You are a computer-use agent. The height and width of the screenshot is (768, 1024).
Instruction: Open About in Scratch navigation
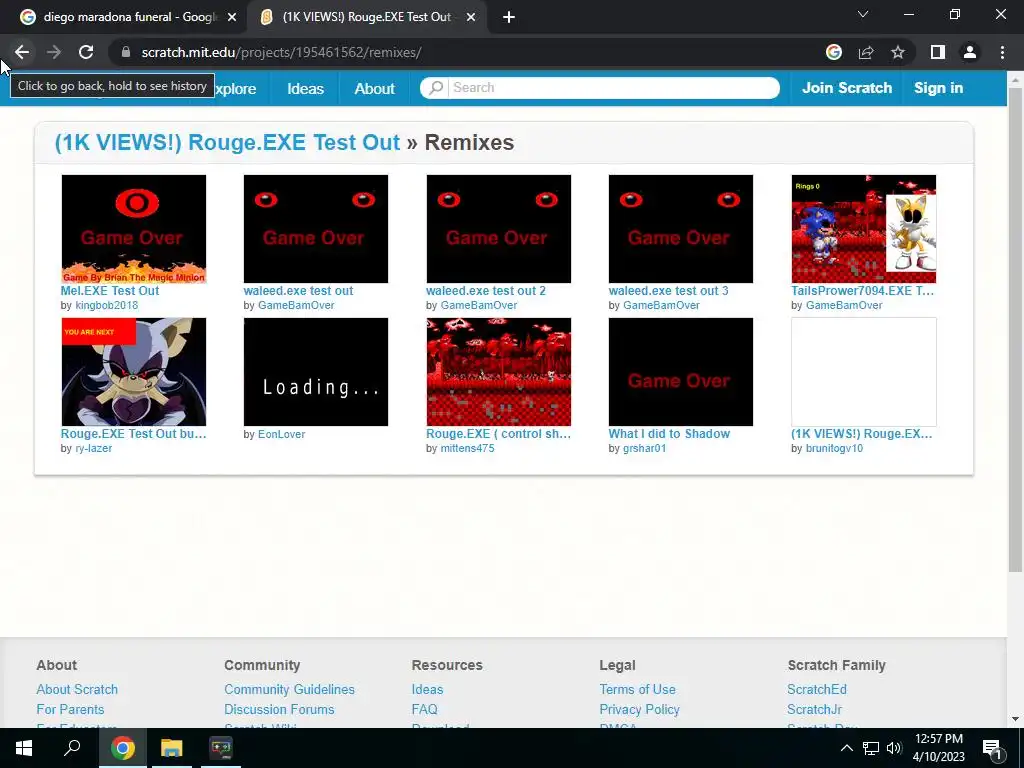(374, 88)
